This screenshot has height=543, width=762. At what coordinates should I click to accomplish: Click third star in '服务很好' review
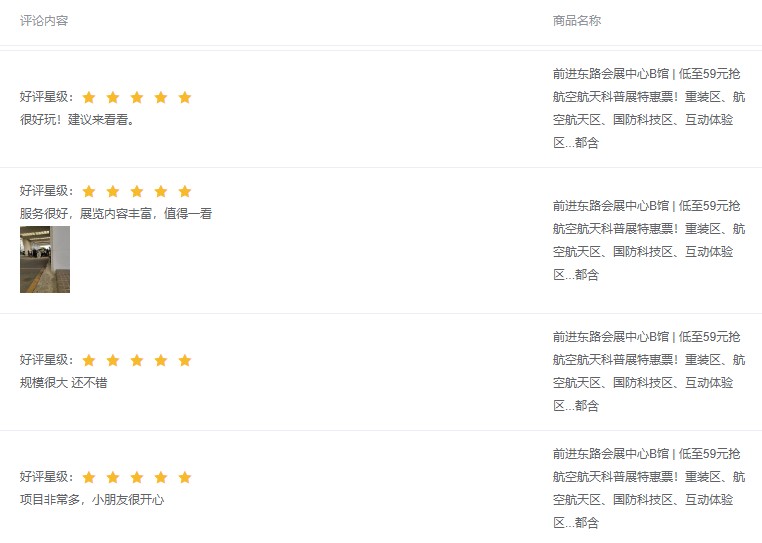(x=137, y=191)
